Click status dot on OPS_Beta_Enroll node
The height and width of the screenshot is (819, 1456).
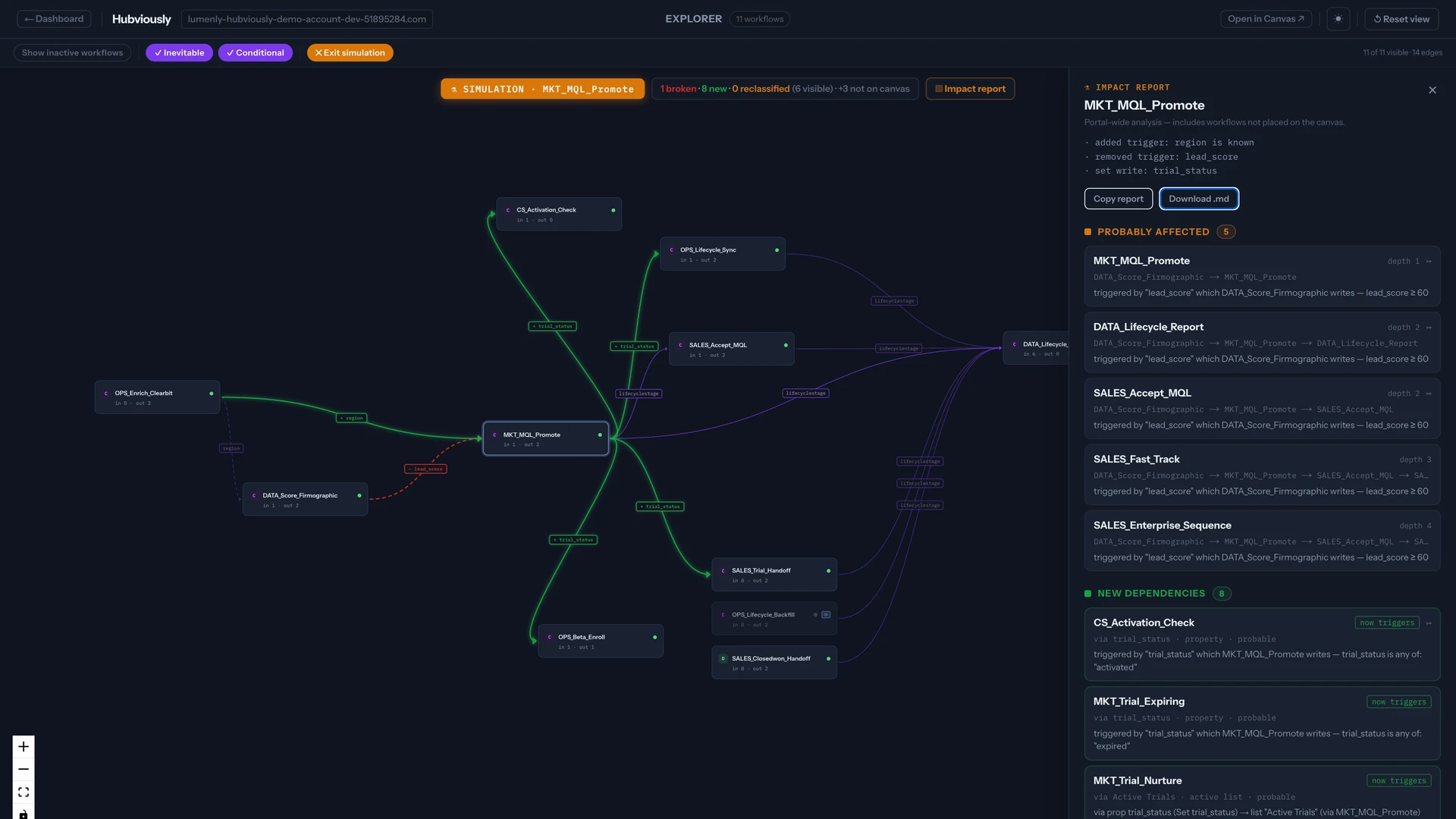pyautogui.click(x=655, y=637)
